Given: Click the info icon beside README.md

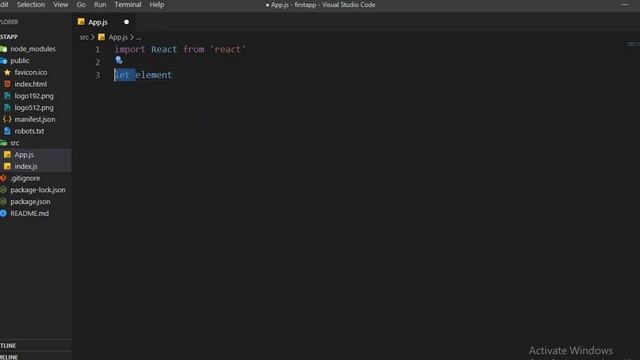Looking at the screenshot, I should (3, 213).
